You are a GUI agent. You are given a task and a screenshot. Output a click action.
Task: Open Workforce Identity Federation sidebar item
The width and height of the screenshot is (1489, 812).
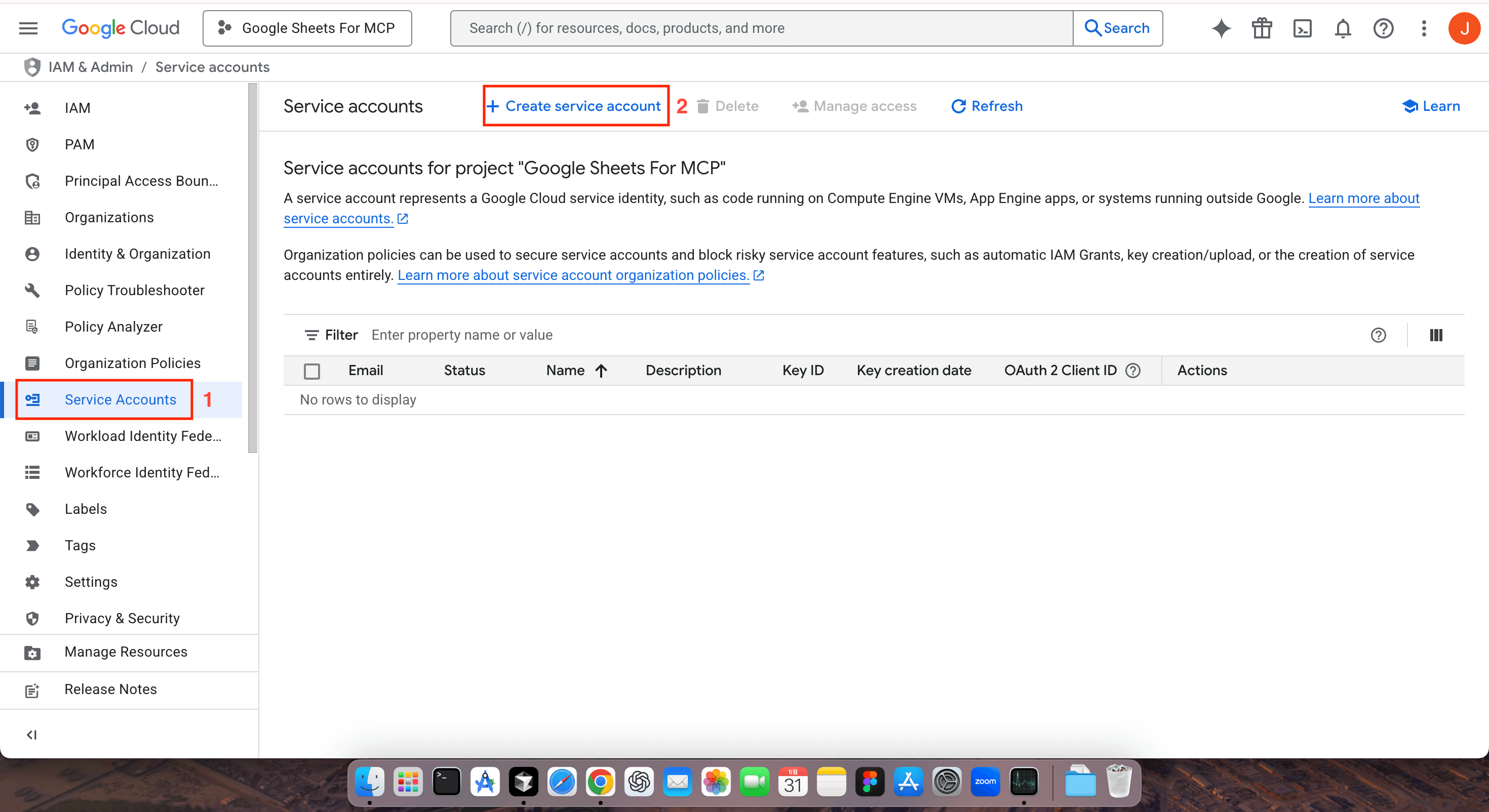[x=122, y=472]
